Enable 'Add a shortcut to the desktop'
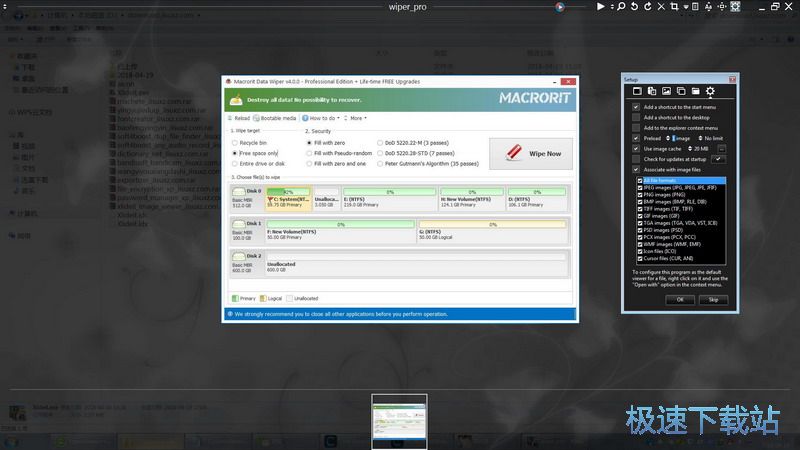 [636, 117]
